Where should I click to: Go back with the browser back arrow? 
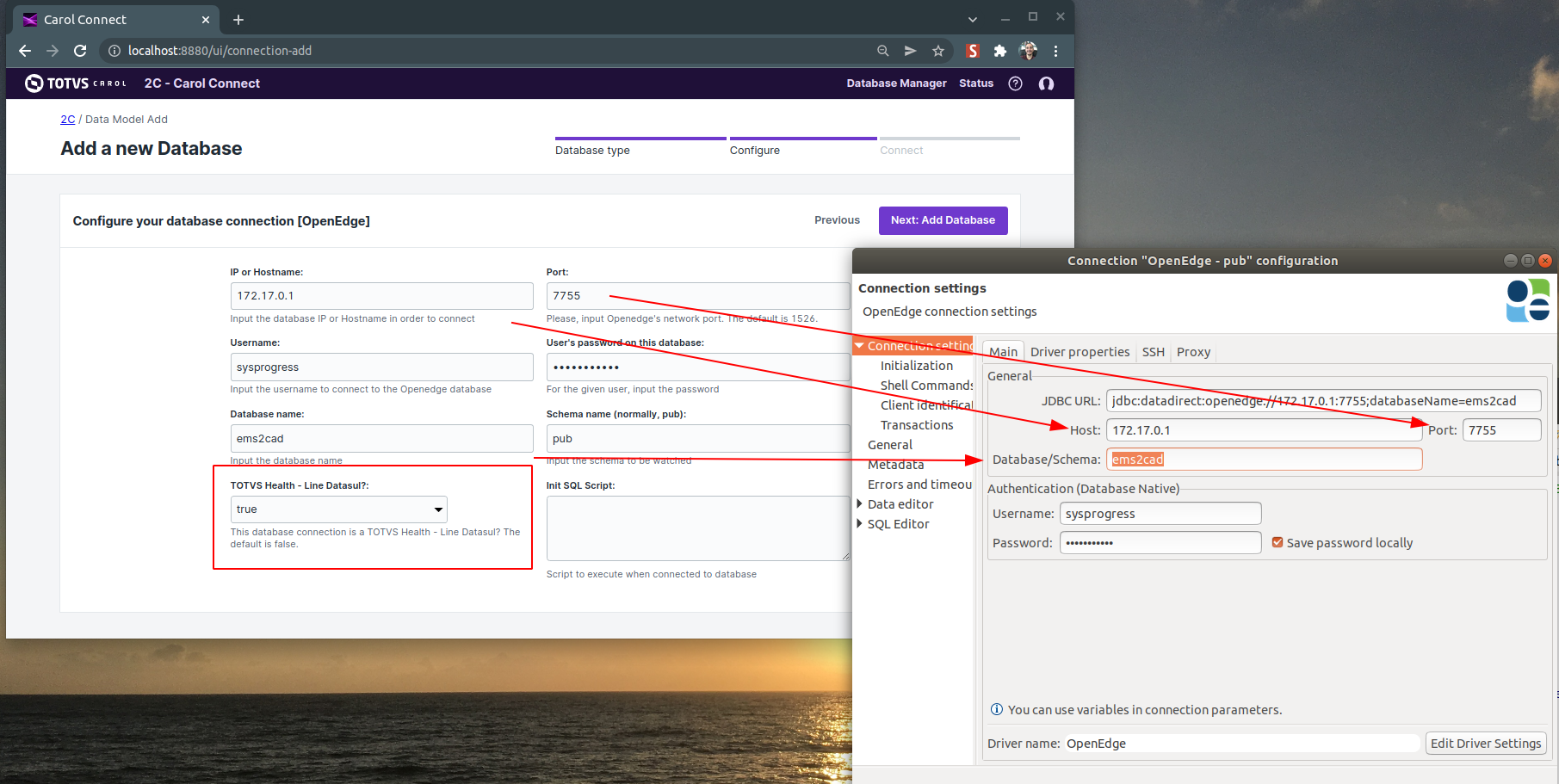[25, 51]
